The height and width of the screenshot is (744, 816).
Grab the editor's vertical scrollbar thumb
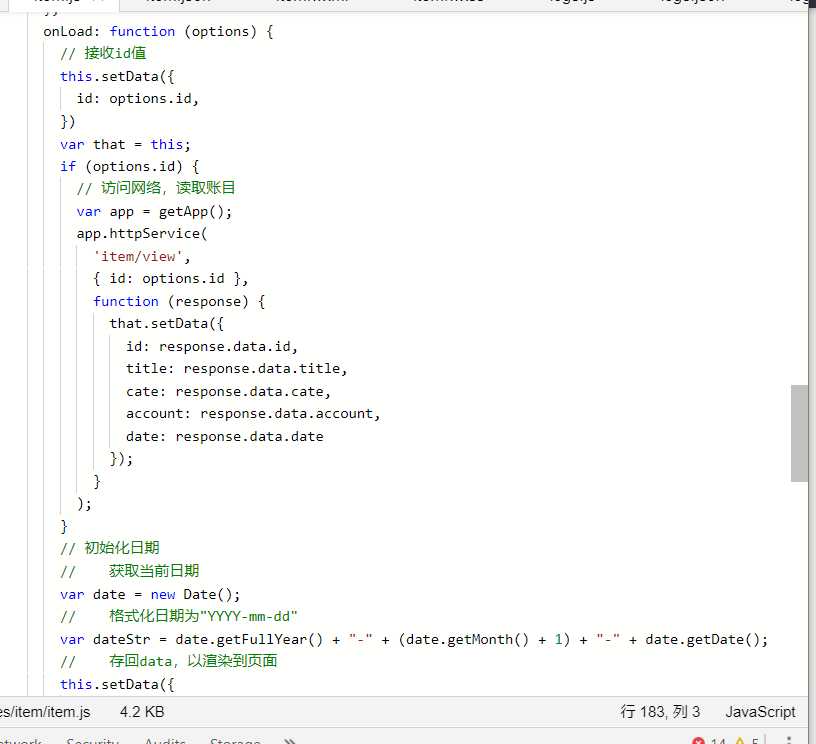pos(799,433)
